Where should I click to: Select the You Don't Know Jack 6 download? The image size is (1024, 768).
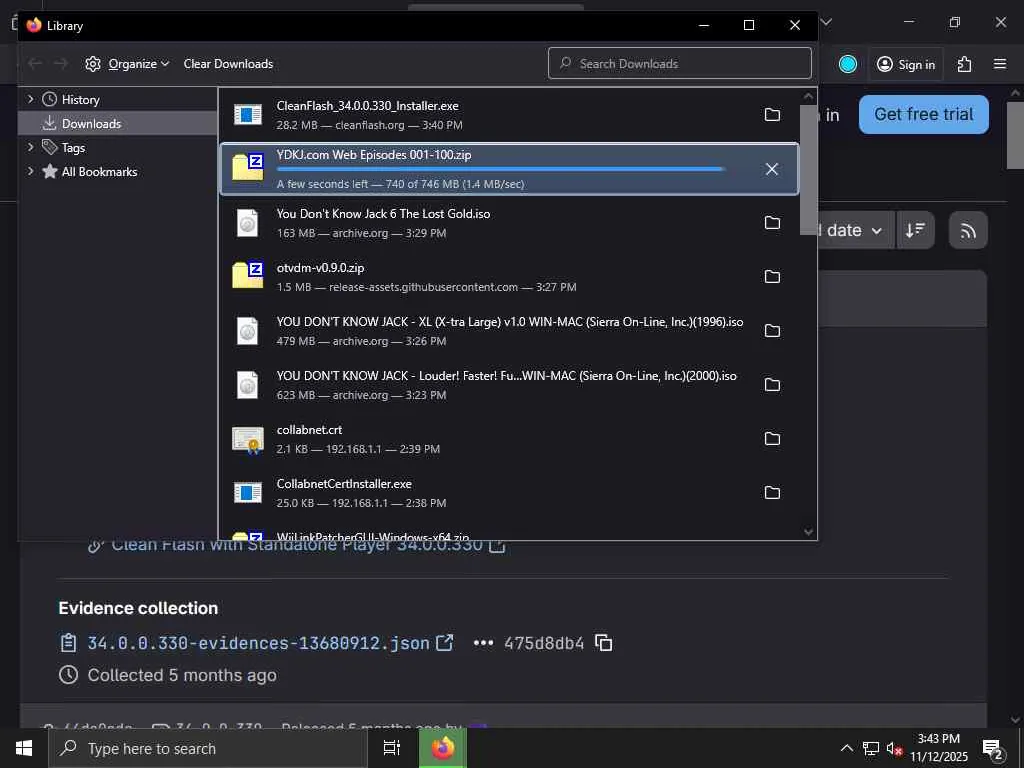[x=509, y=223]
